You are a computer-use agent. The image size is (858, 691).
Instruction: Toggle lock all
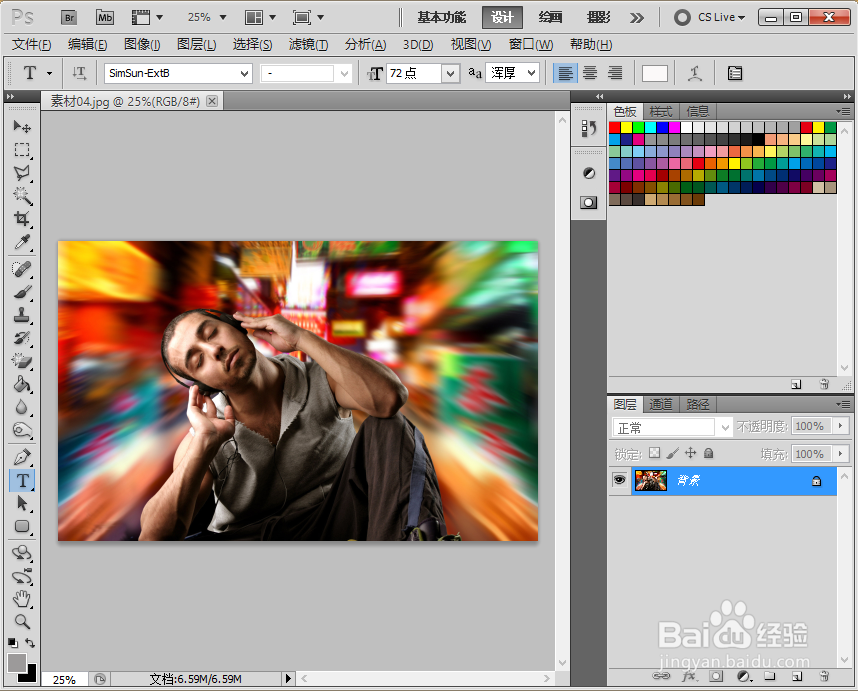coord(709,453)
